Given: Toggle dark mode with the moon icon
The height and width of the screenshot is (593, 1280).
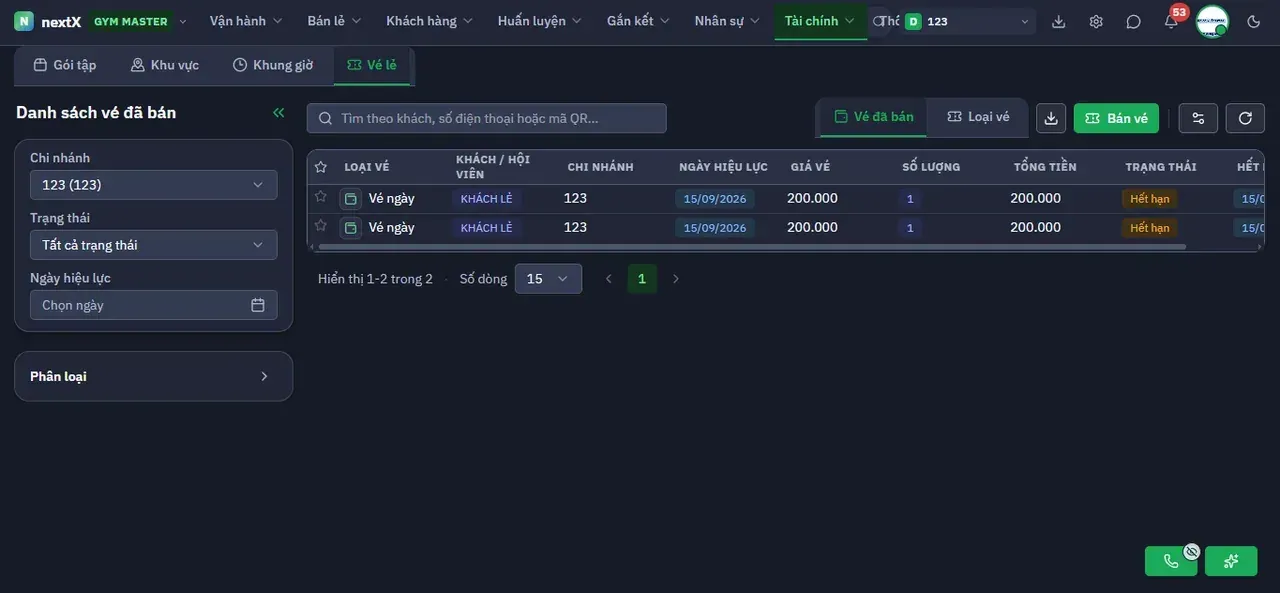Looking at the screenshot, I should click(x=1254, y=21).
